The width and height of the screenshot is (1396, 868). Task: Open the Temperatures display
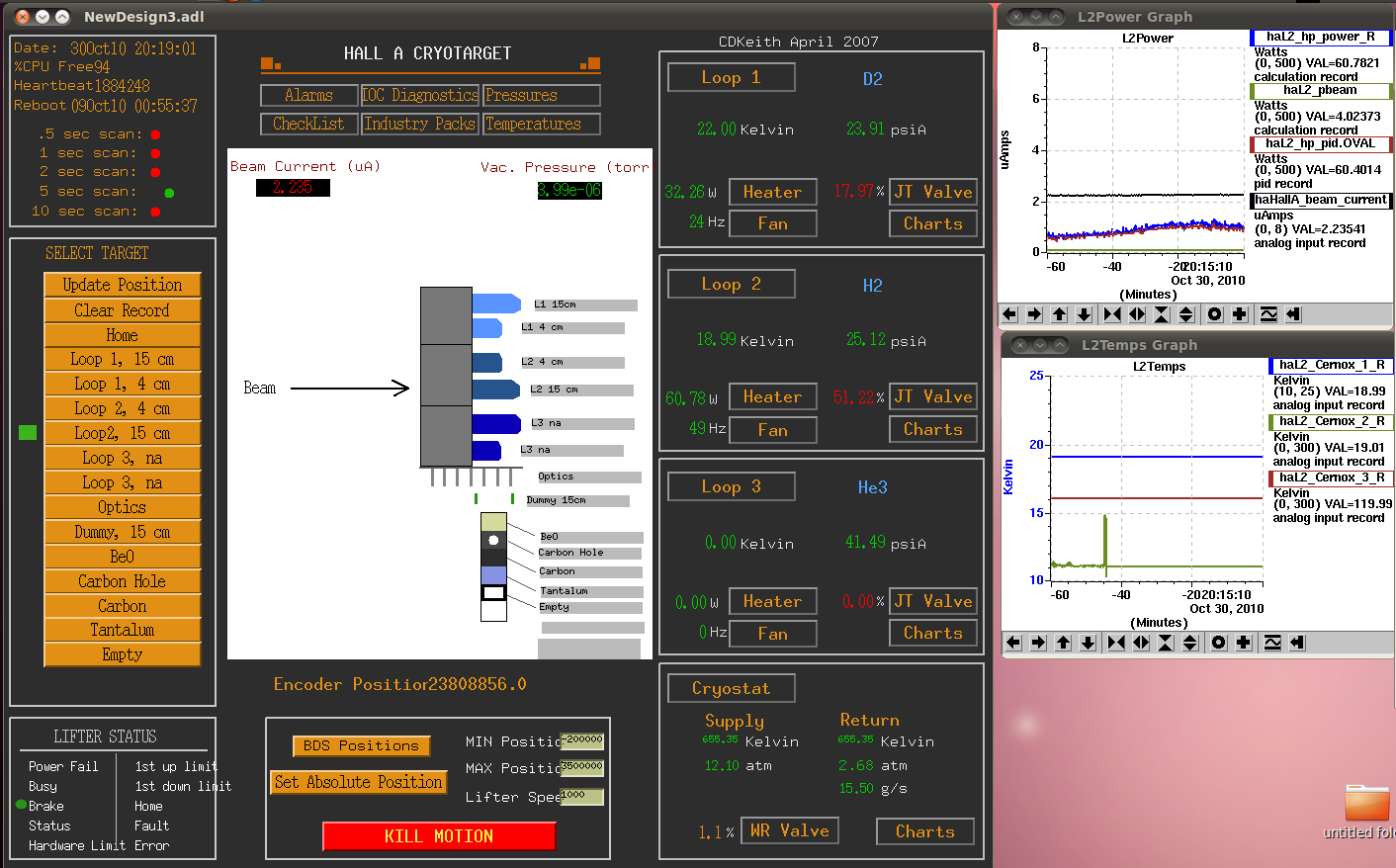pyautogui.click(x=541, y=124)
